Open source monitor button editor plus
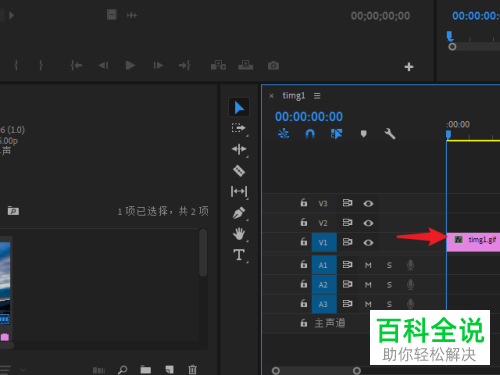The width and height of the screenshot is (500, 375). click(409, 67)
